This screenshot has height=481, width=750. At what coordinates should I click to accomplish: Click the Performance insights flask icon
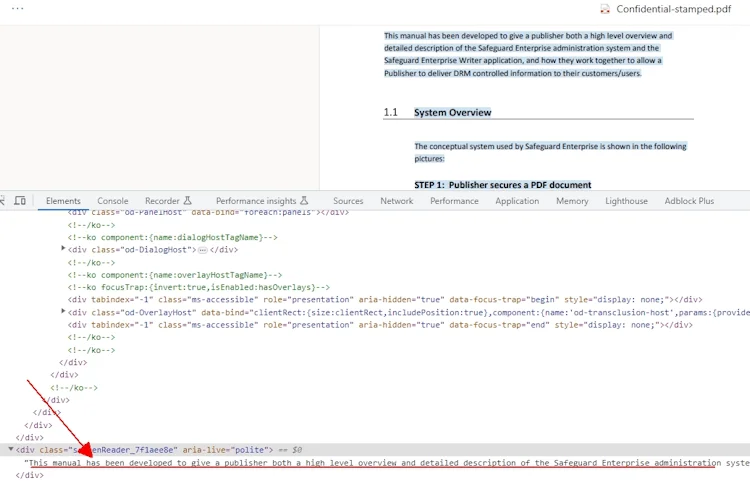pyautogui.click(x=304, y=201)
